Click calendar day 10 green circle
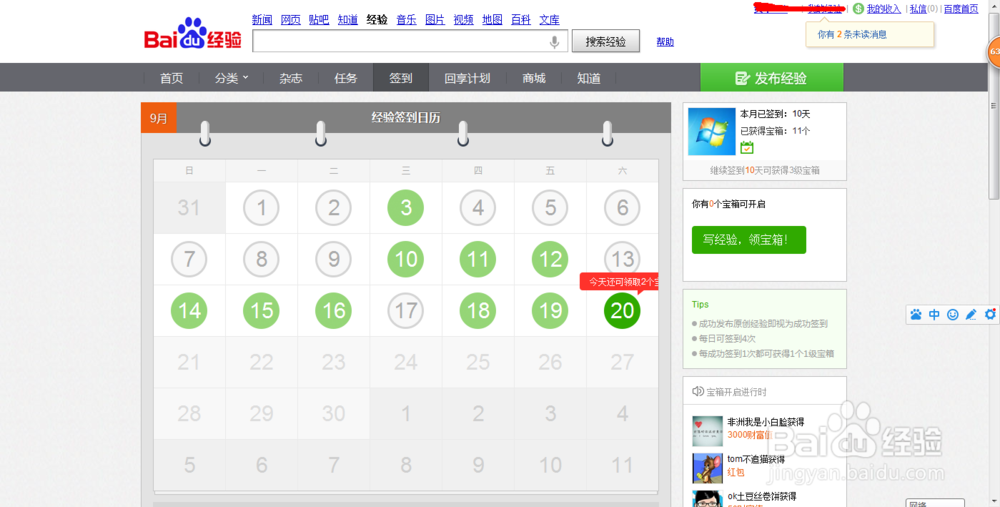The width and height of the screenshot is (1000, 507). click(406, 259)
